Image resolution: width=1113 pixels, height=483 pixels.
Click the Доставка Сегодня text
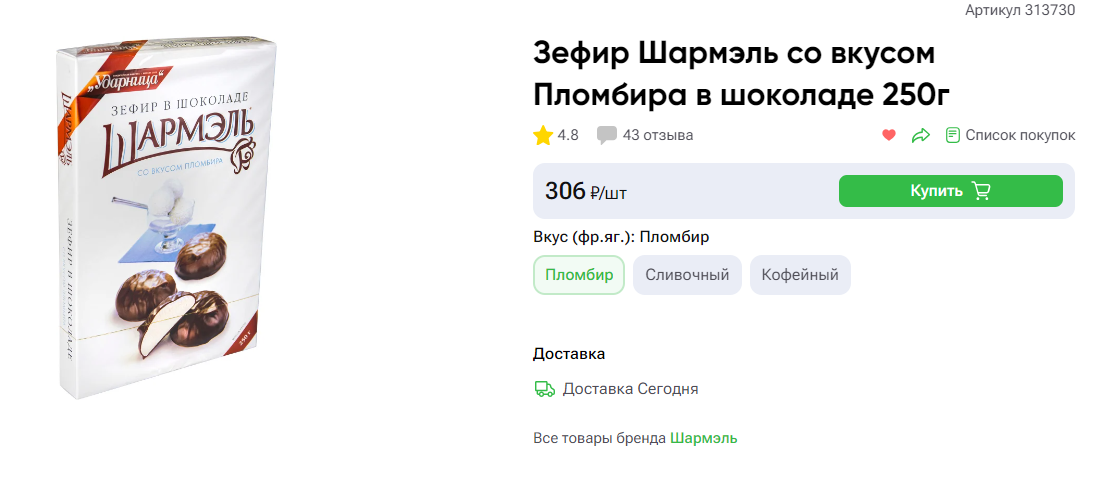pos(630,389)
